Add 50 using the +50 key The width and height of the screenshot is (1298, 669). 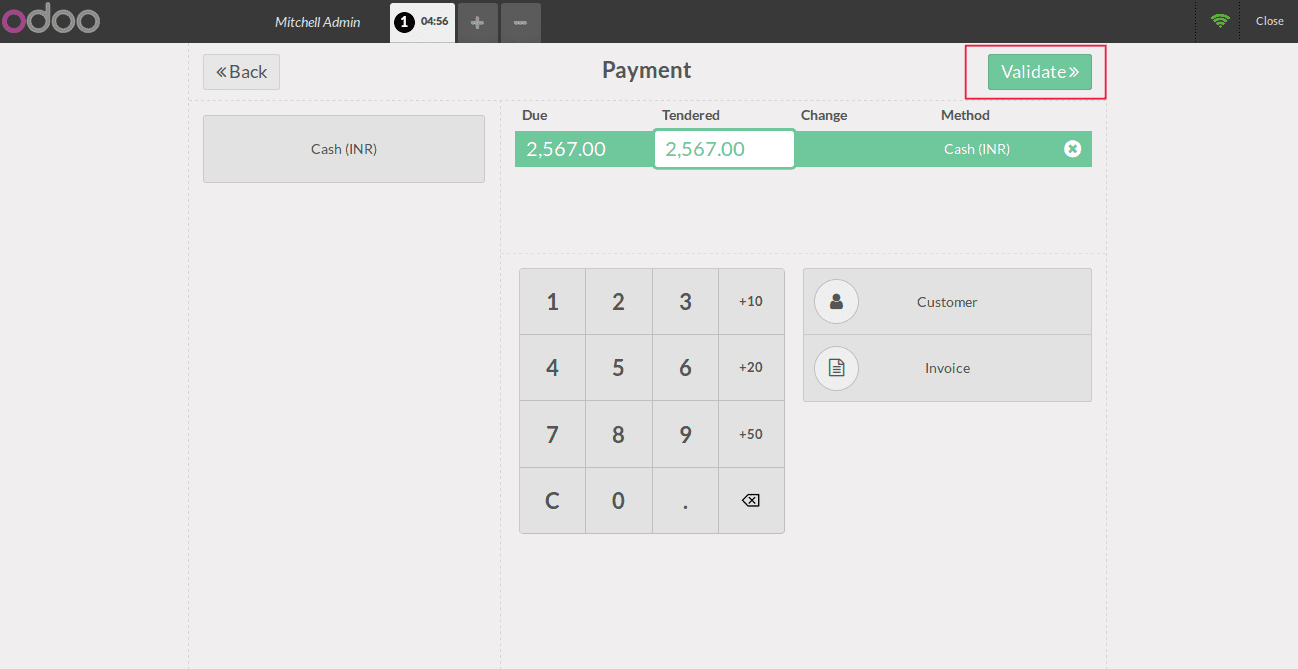click(751, 434)
